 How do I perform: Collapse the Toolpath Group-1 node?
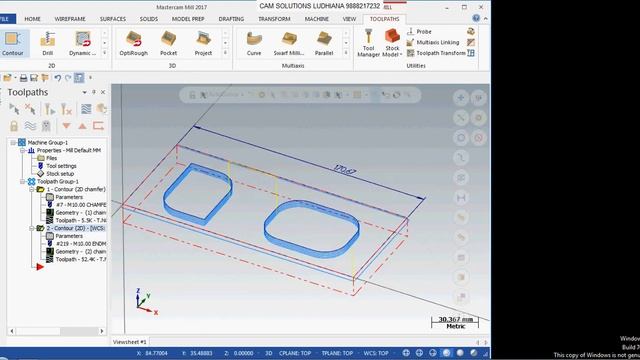pos(22,181)
